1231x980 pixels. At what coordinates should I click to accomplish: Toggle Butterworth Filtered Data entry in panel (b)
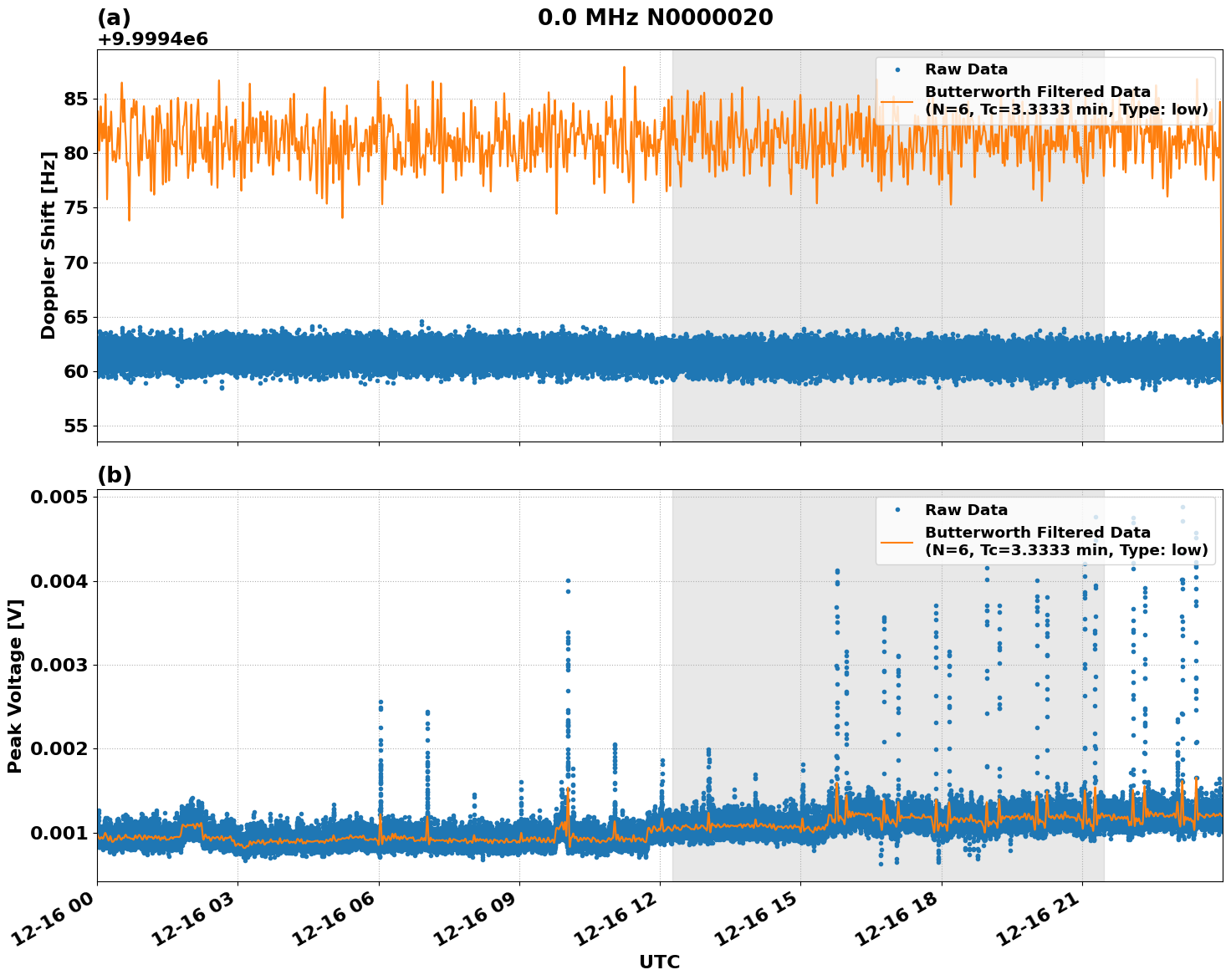1037,531
